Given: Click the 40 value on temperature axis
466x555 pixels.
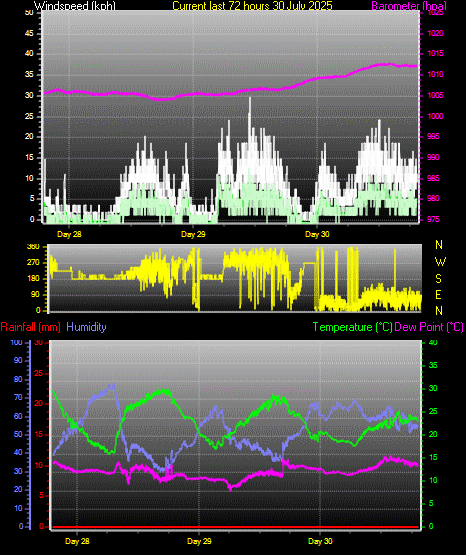Looking at the screenshot, I should coord(433,342).
